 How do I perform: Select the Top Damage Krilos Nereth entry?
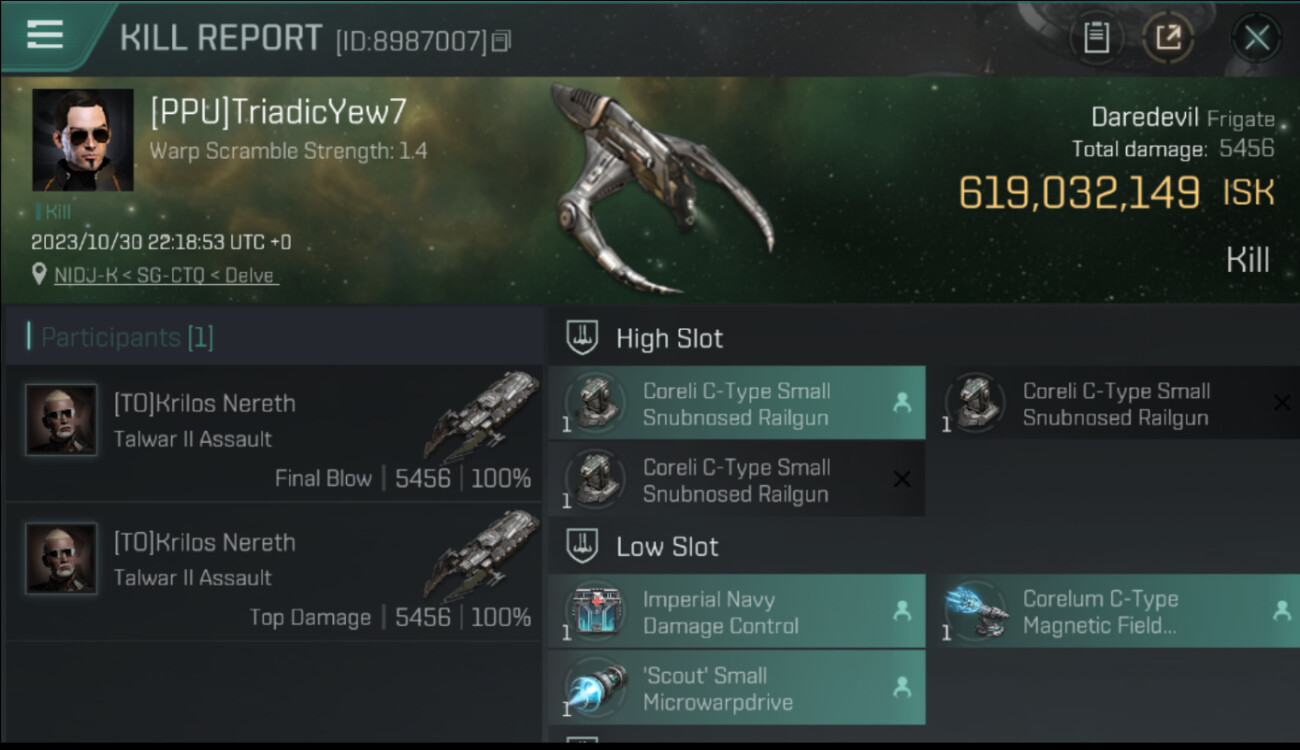[273, 571]
